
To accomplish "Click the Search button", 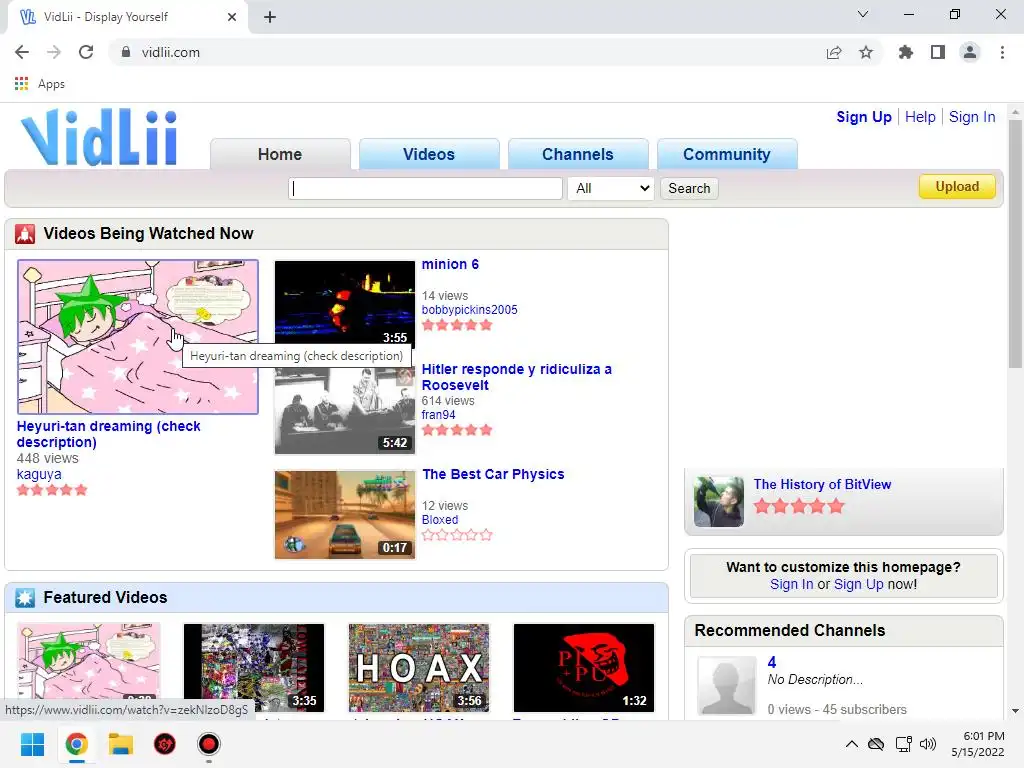I will click(x=689, y=188).
